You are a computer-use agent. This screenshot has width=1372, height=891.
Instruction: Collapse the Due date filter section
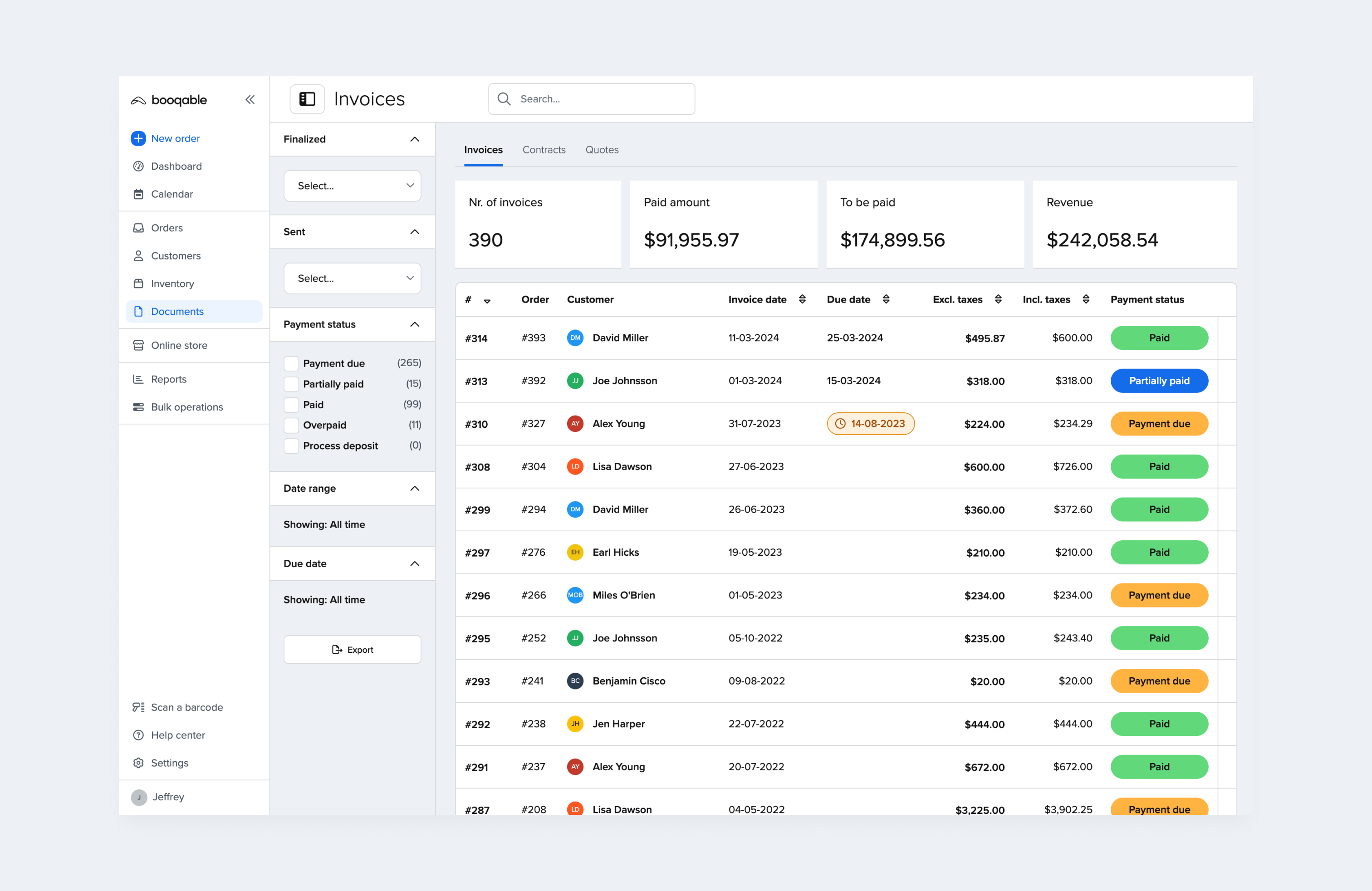coord(414,563)
